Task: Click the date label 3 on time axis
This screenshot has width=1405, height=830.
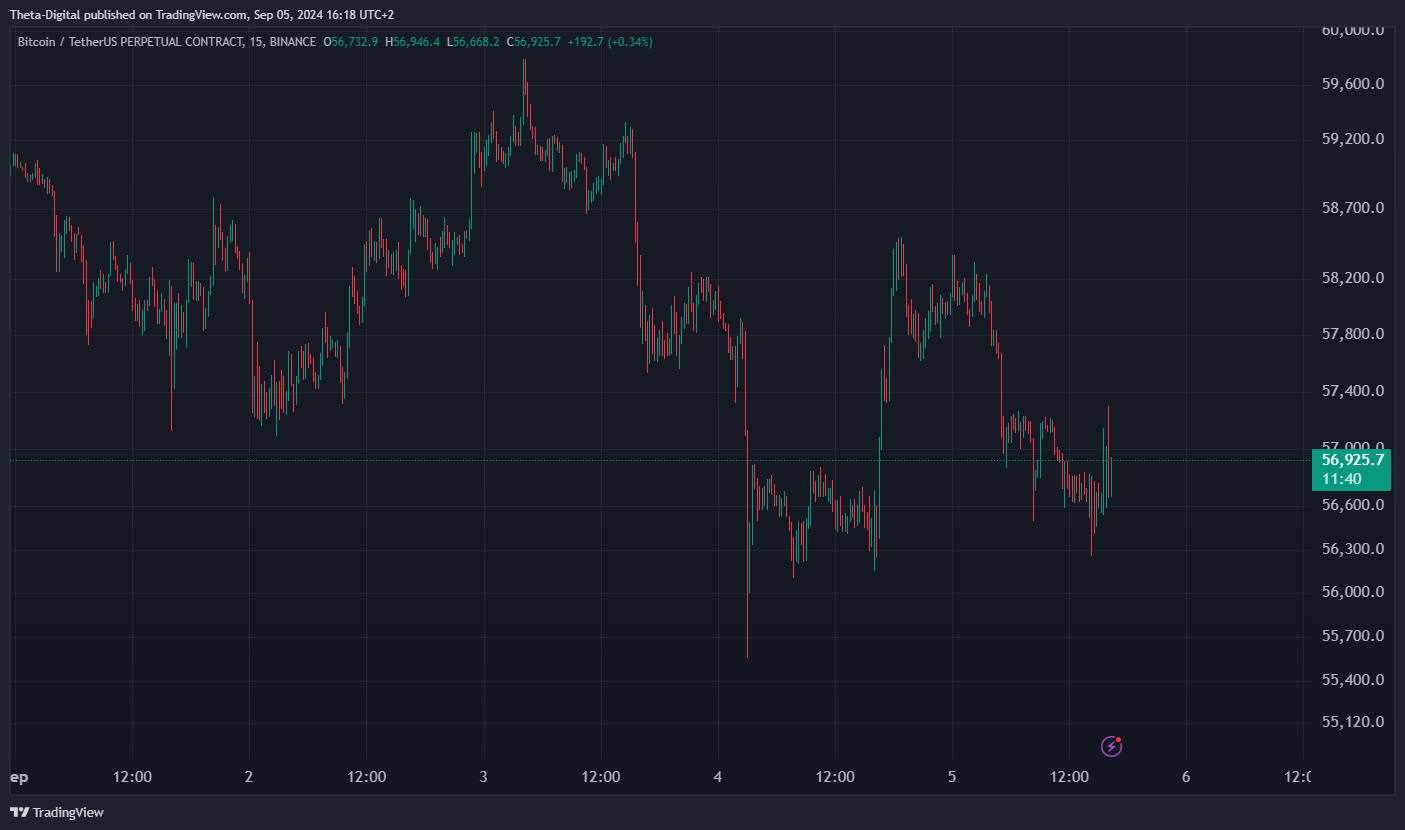Action: point(483,777)
